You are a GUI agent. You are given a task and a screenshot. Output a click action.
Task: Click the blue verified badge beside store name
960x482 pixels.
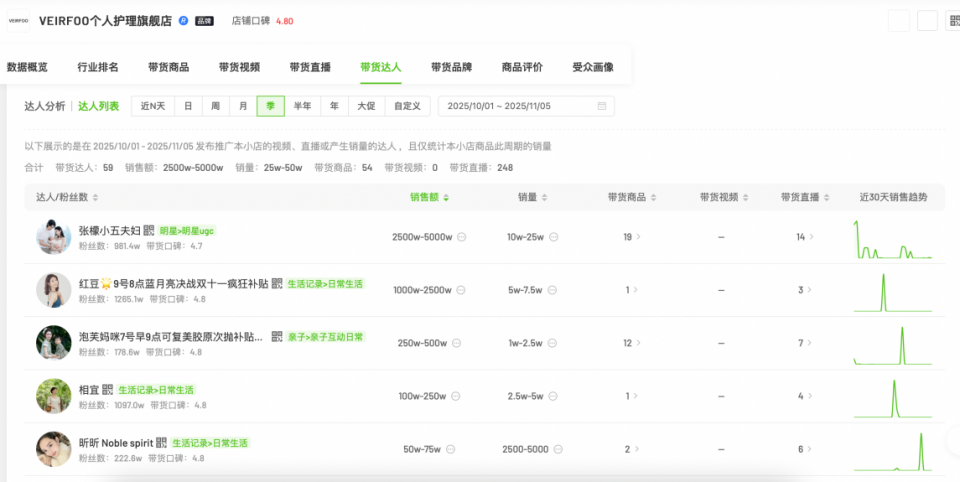[x=183, y=21]
